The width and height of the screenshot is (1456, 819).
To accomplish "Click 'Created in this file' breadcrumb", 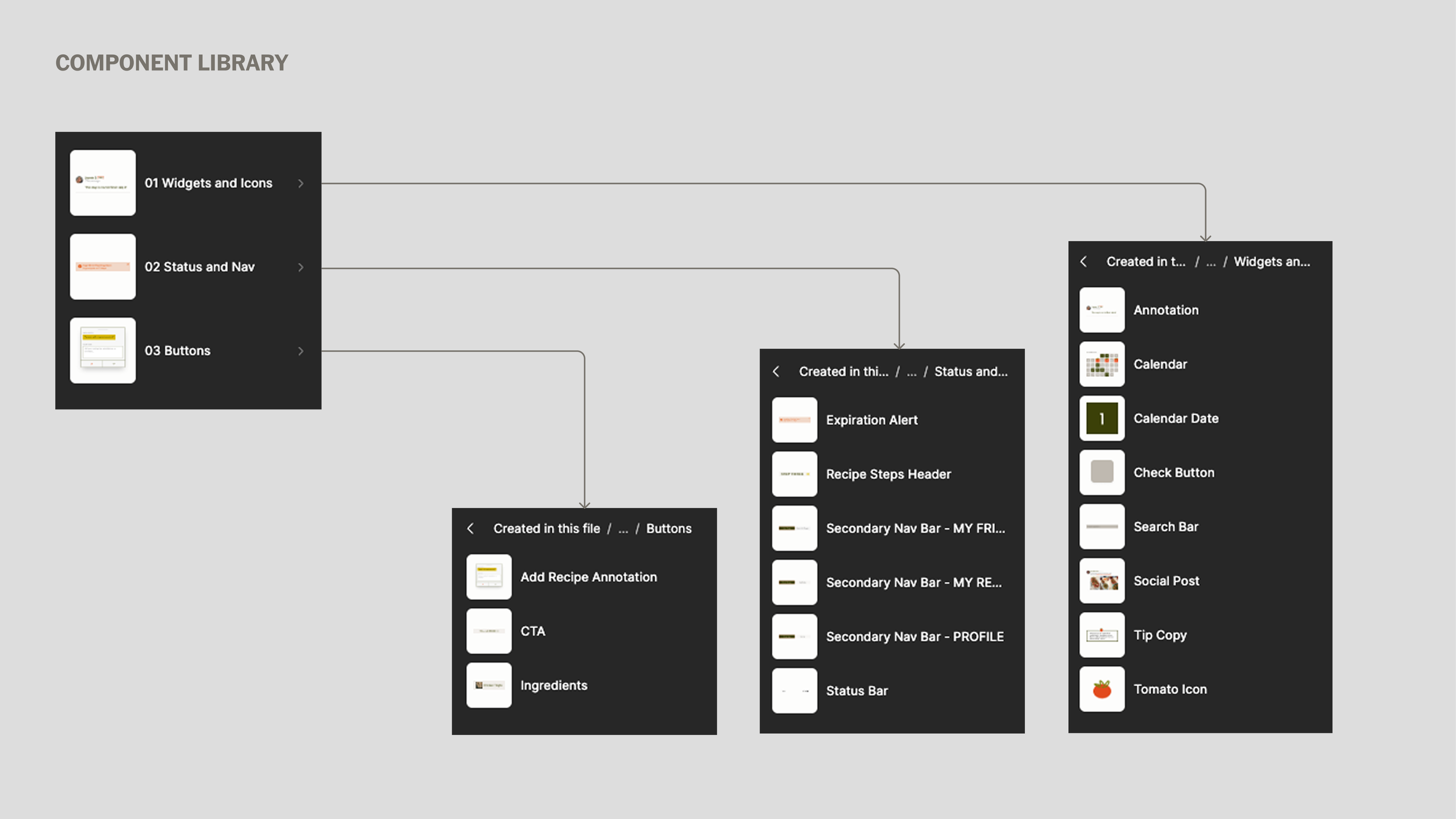I will [546, 528].
